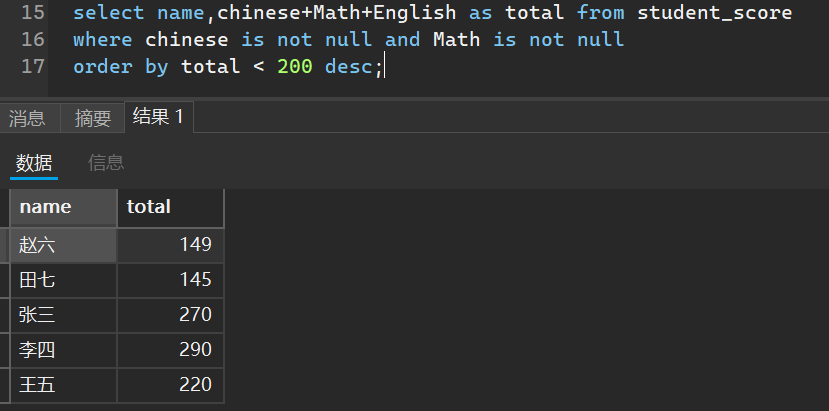The width and height of the screenshot is (829, 411).
Task: Click the row selector beside 赵六
Action: click(x=4, y=245)
